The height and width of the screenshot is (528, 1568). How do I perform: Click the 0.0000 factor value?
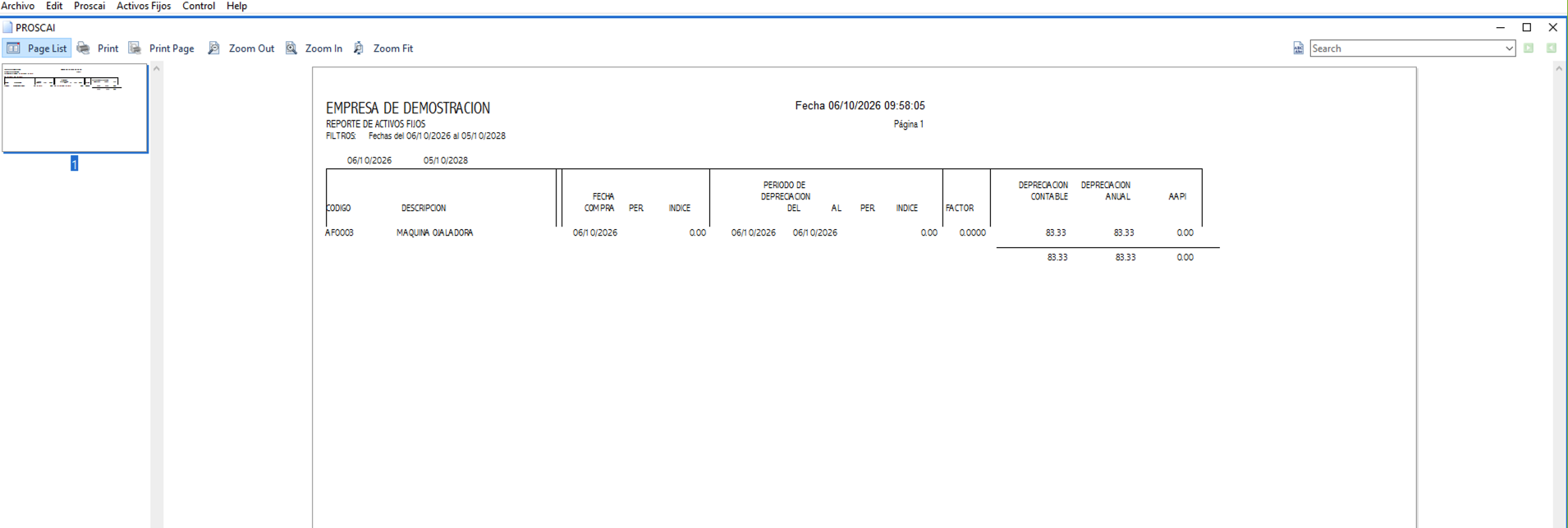click(972, 233)
